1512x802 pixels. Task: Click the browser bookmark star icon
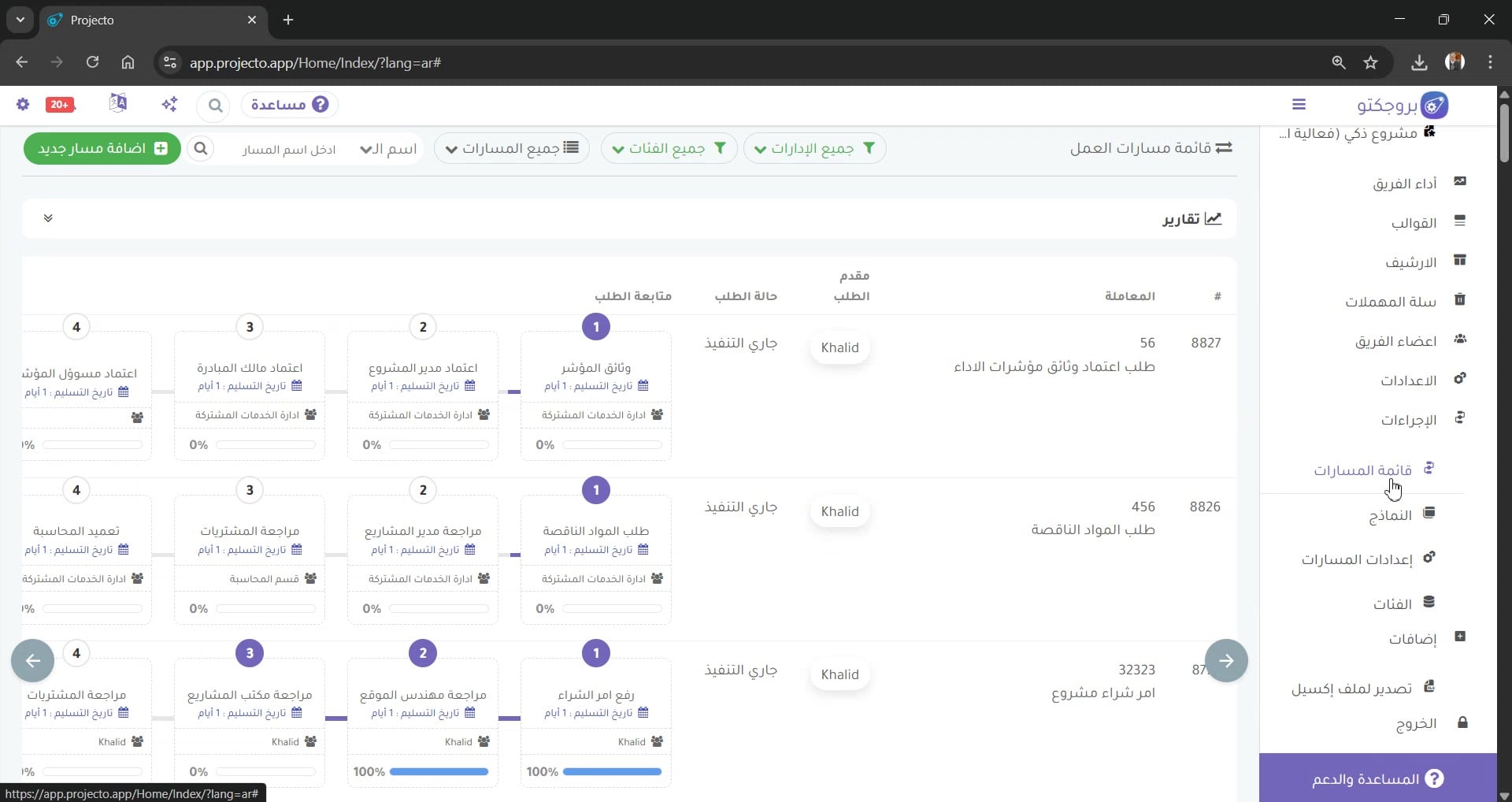pyautogui.click(x=1371, y=62)
